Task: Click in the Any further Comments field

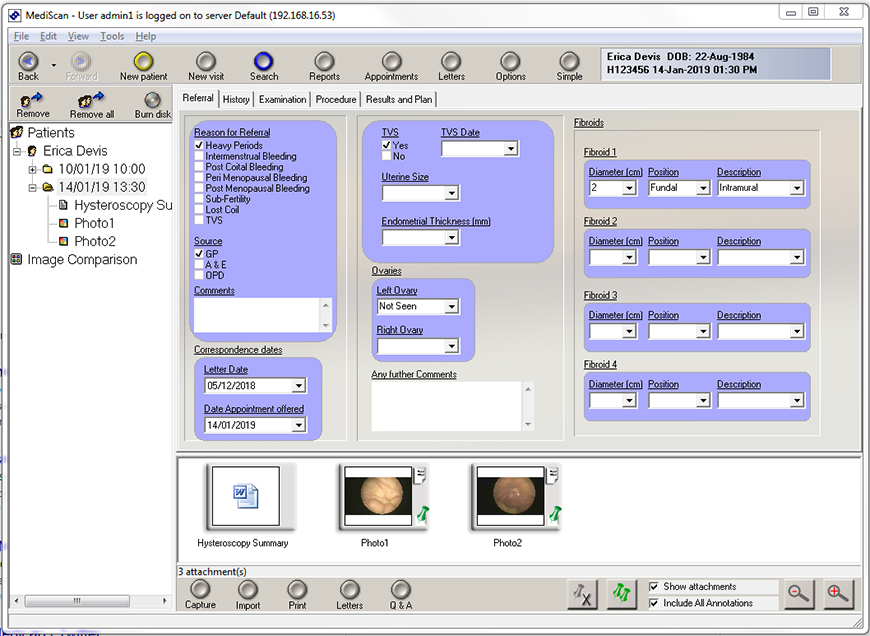Action: point(447,406)
